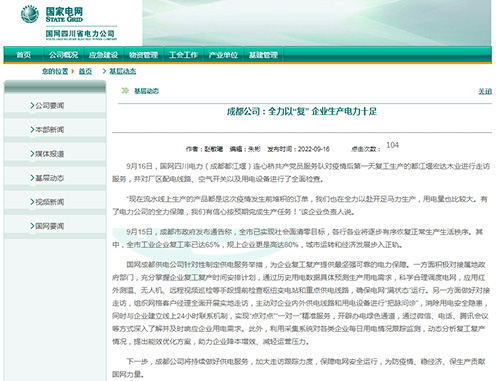Click the publish date 2022-09-16
The width and height of the screenshot is (500, 381).
(314, 149)
